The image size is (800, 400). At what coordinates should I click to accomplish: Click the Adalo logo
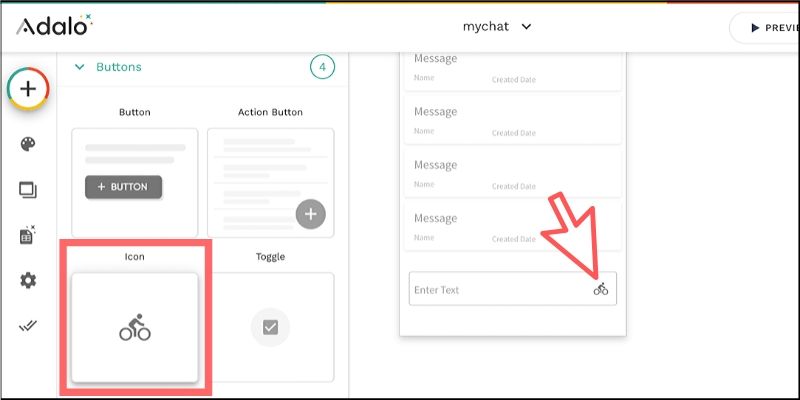click(55, 26)
